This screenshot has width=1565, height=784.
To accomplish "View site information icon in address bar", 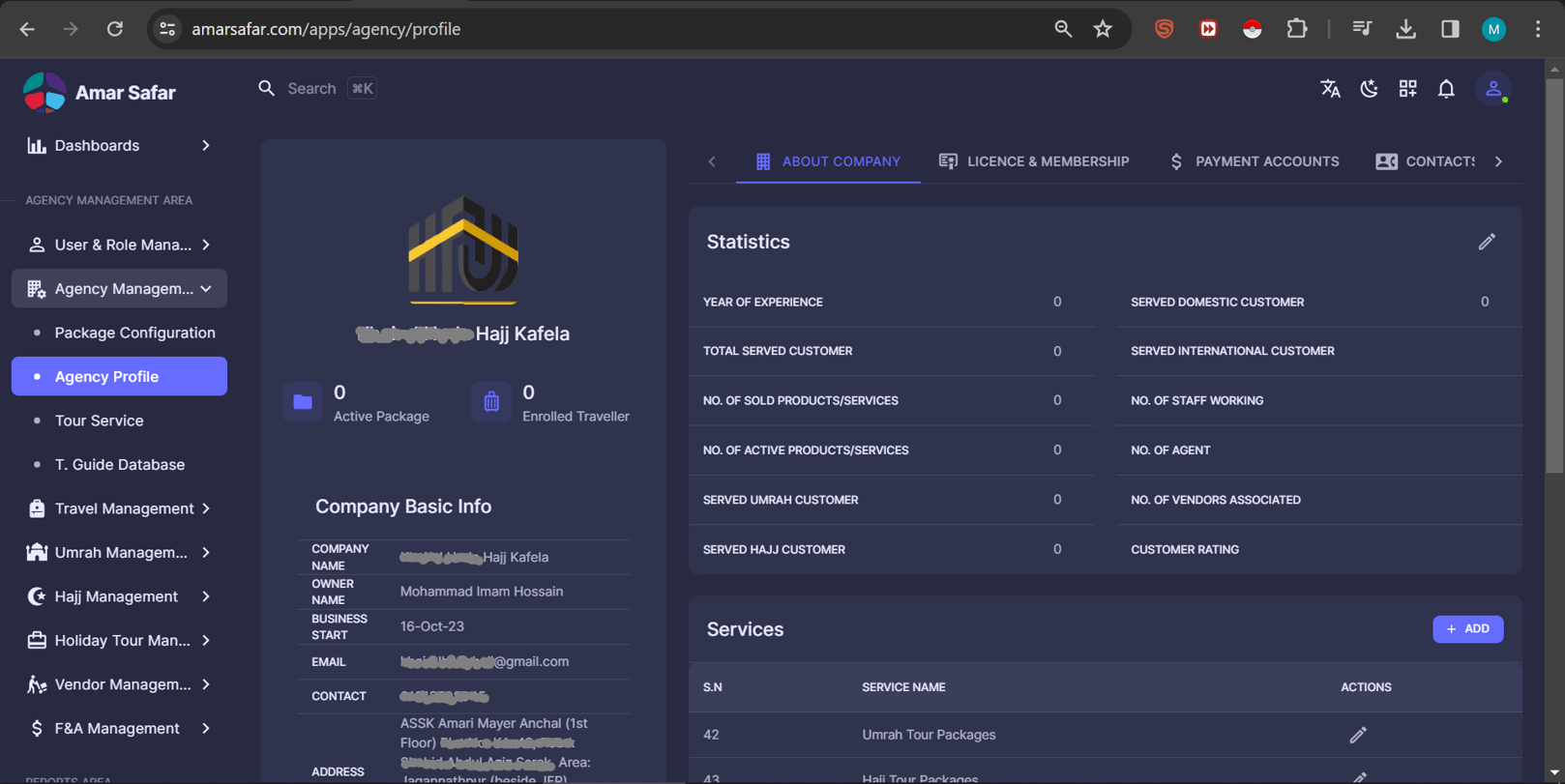I will tap(167, 29).
